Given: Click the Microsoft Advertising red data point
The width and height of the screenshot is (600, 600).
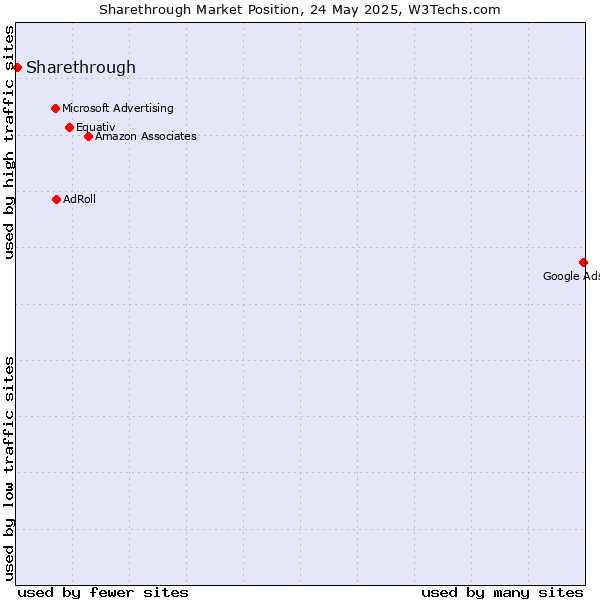Looking at the screenshot, I should [55, 109].
